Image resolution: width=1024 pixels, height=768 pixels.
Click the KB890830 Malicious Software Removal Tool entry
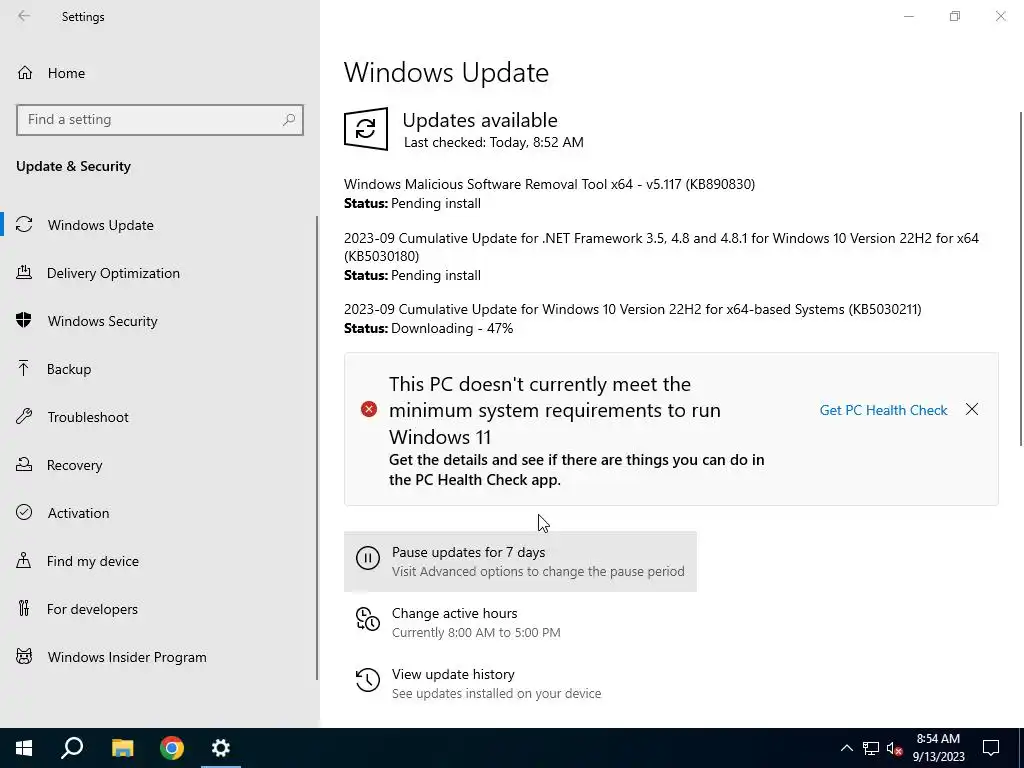[x=549, y=184]
